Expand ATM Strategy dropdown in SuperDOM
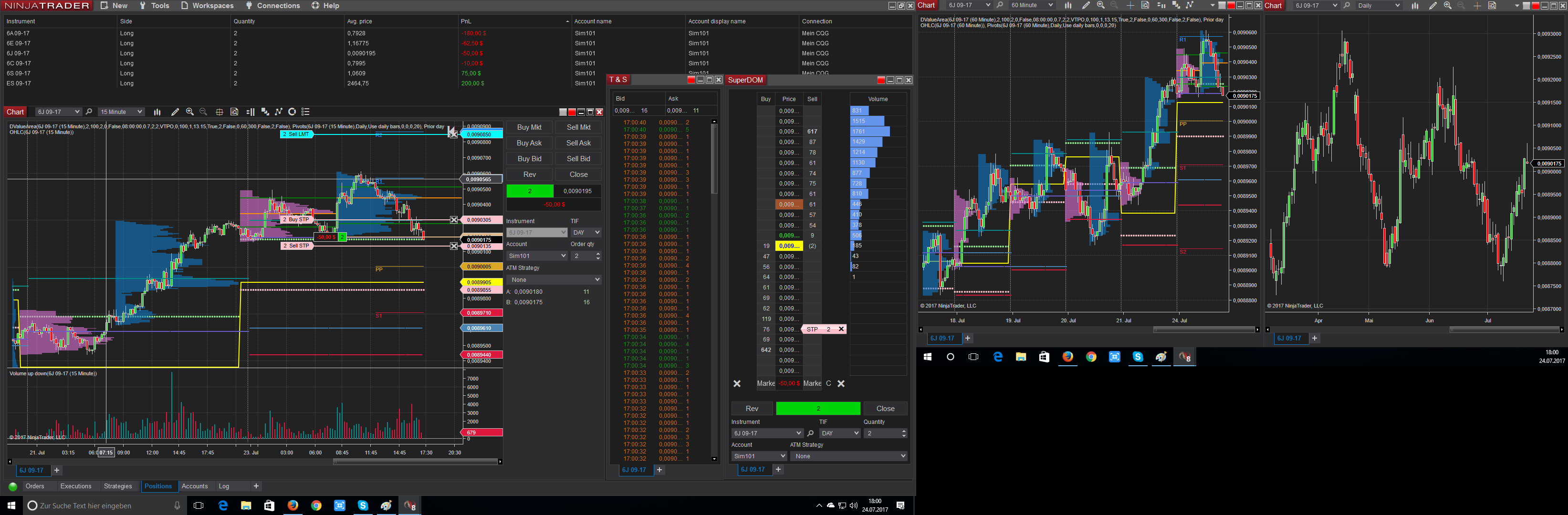 850,456
